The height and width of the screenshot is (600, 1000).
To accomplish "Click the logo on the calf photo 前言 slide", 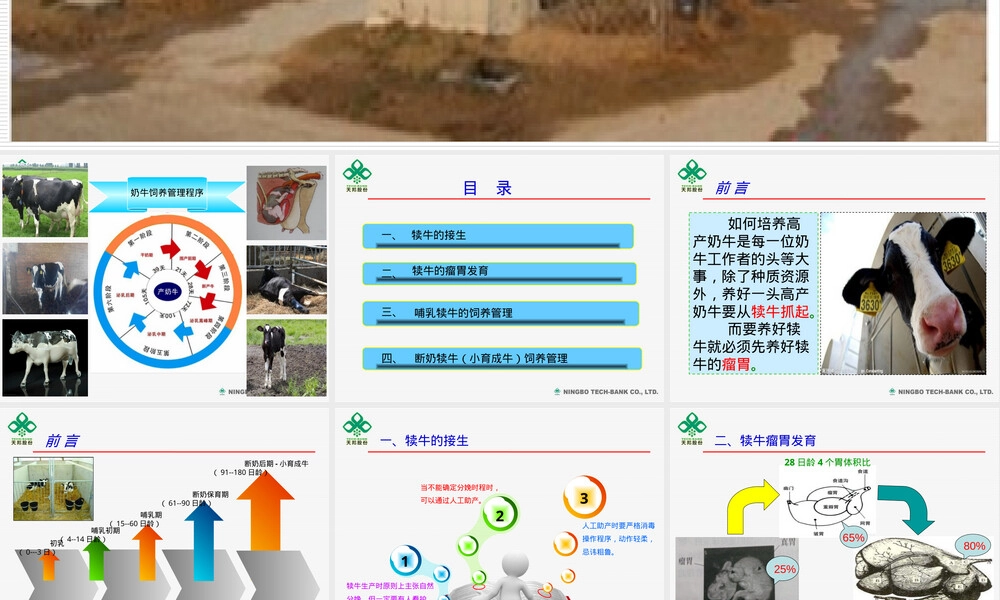I will pyautogui.click(x=692, y=175).
